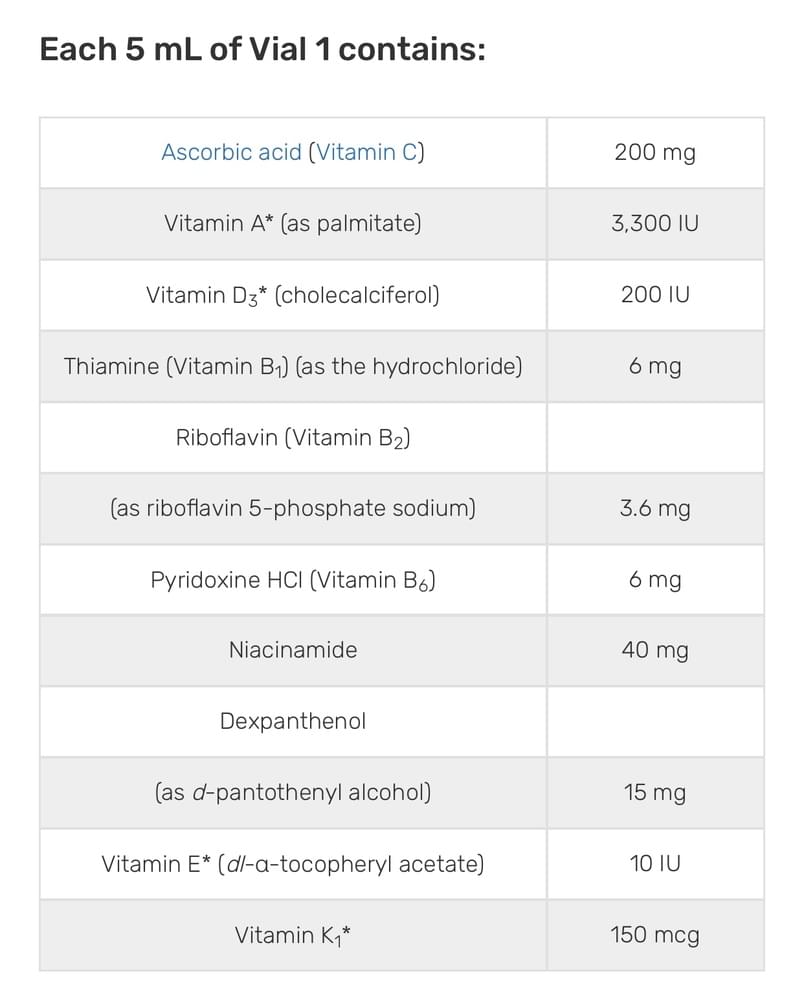Click the Vitamin D3 (cholecalciferol) cell
Image resolution: width=804 pixels, height=1000 pixels.
pyautogui.click(x=293, y=295)
